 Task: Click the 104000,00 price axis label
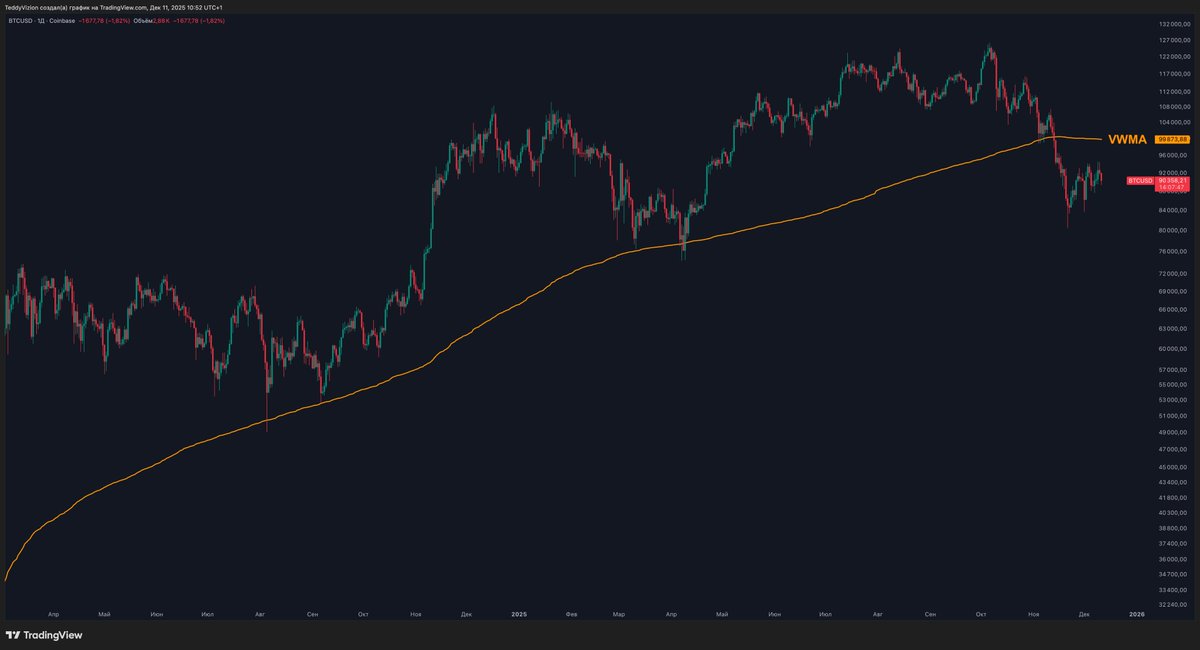[x=1173, y=122]
